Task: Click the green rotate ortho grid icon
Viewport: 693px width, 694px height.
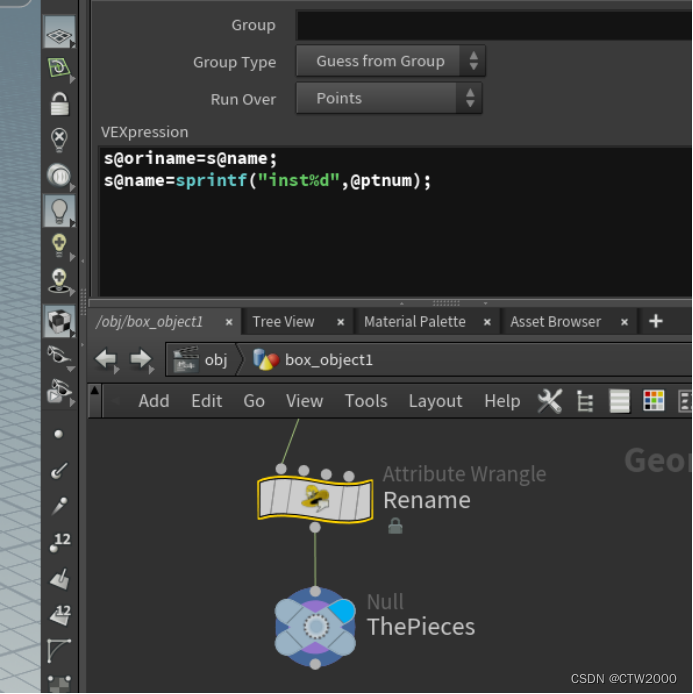Action: click(59, 68)
